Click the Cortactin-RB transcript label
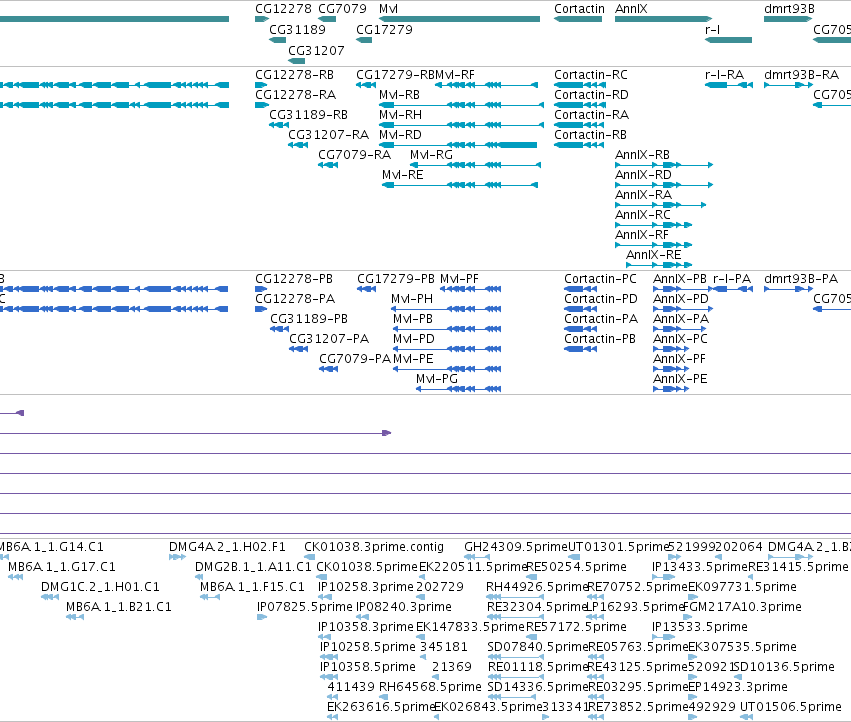The height and width of the screenshot is (722, 851). (590, 135)
